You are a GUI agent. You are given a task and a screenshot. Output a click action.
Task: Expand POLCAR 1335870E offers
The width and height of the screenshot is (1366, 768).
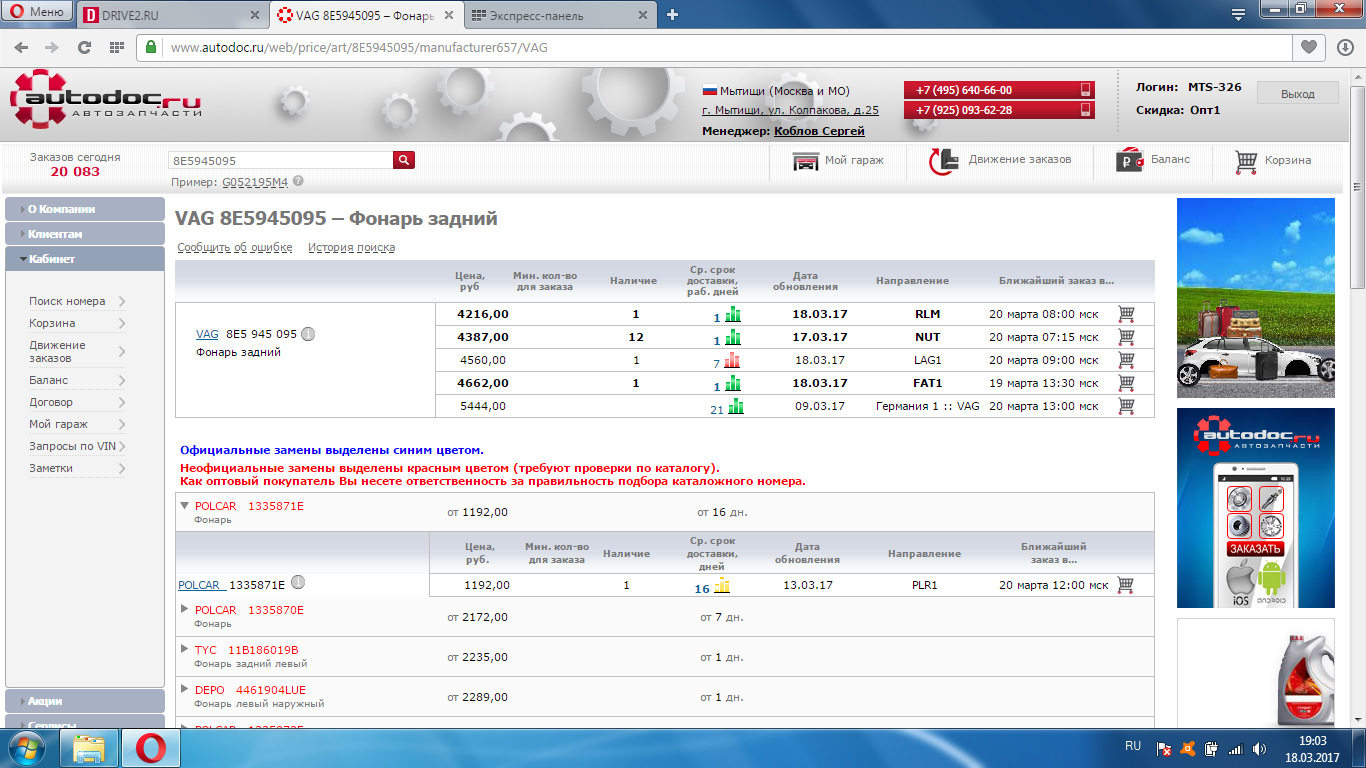(x=184, y=609)
